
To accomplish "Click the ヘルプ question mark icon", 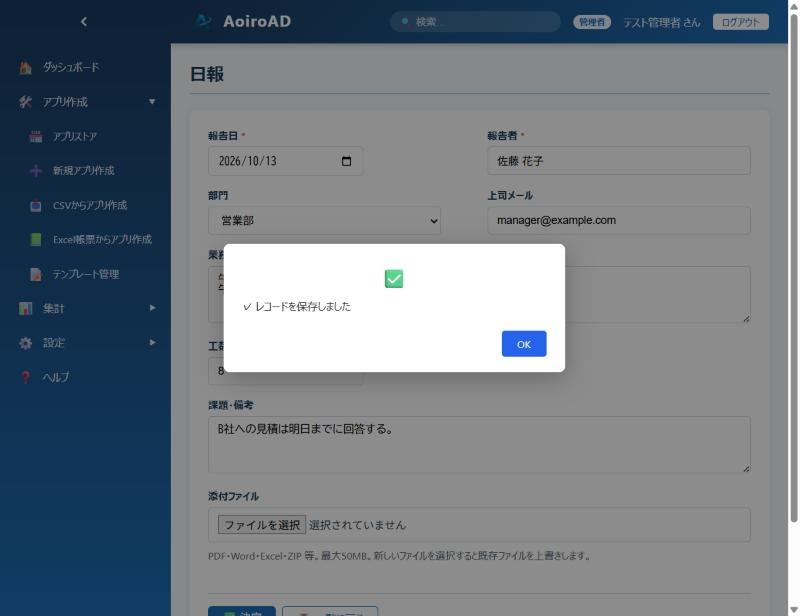I will [x=26, y=377].
